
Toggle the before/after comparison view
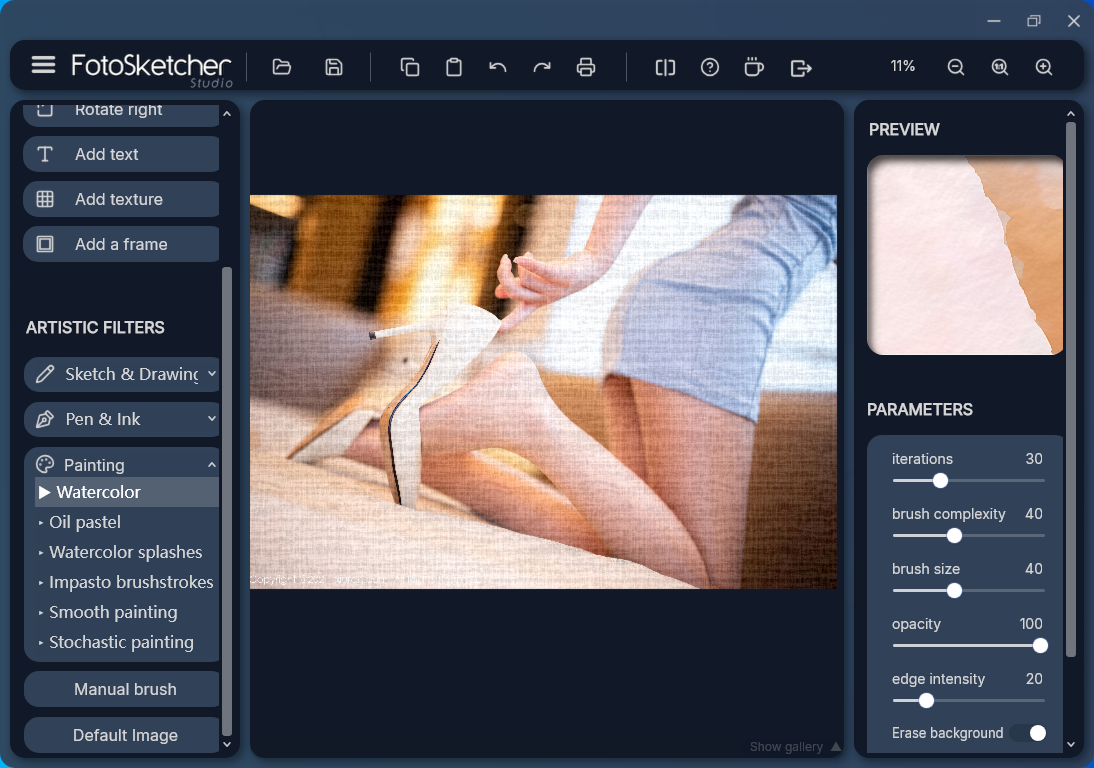pos(665,67)
